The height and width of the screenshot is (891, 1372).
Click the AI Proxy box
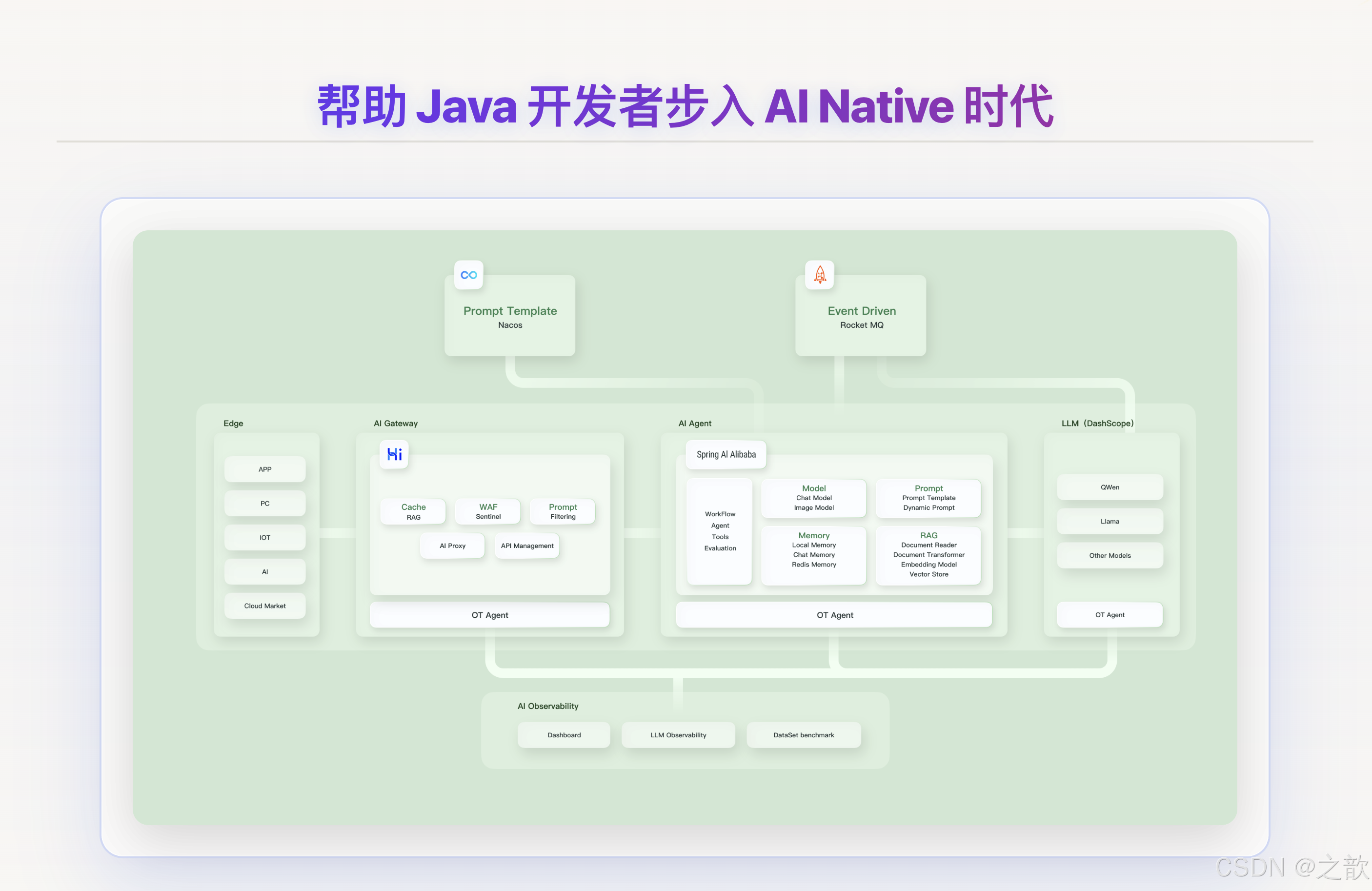point(452,546)
